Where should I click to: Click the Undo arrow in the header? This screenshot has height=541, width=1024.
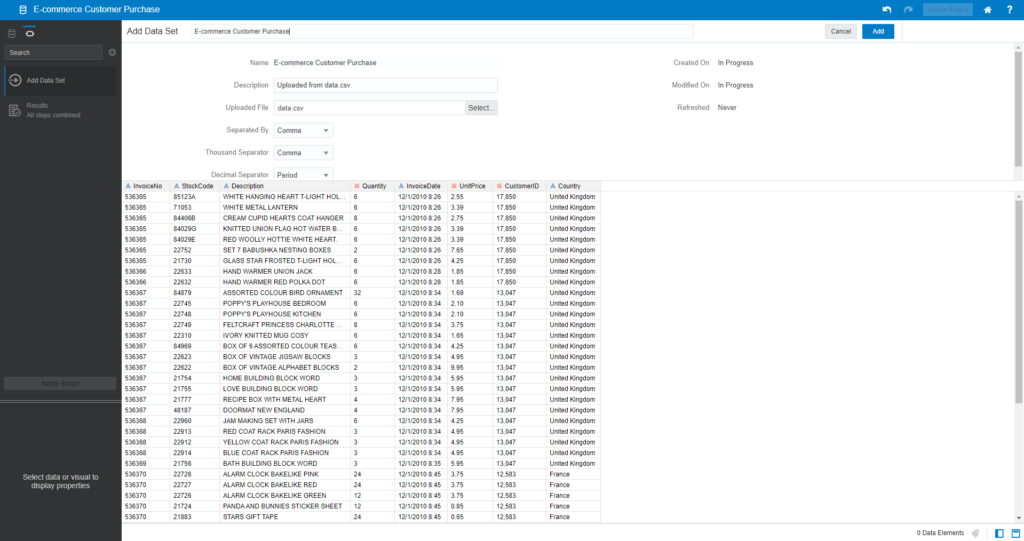click(x=887, y=10)
